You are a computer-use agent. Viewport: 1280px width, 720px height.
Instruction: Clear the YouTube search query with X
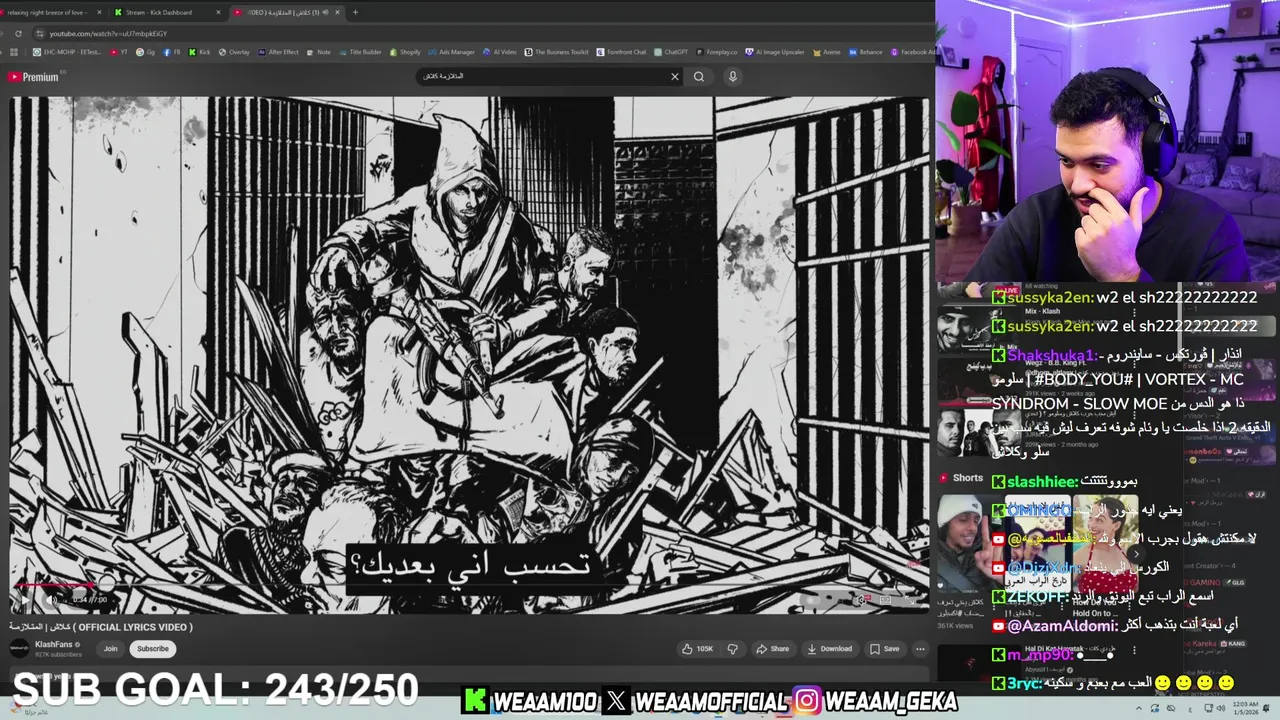click(674, 76)
